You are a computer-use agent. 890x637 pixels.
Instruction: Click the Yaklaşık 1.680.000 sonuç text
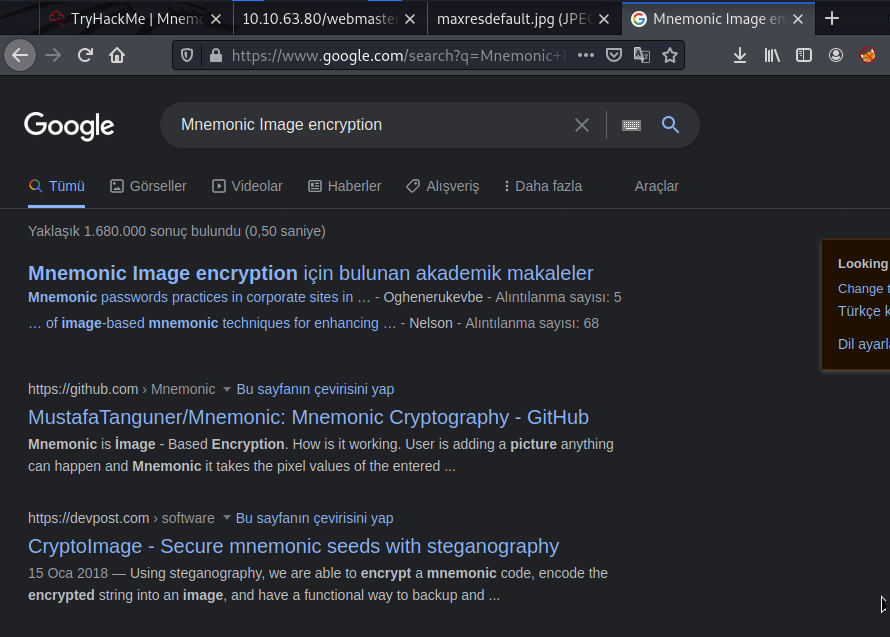(x=177, y=231)
